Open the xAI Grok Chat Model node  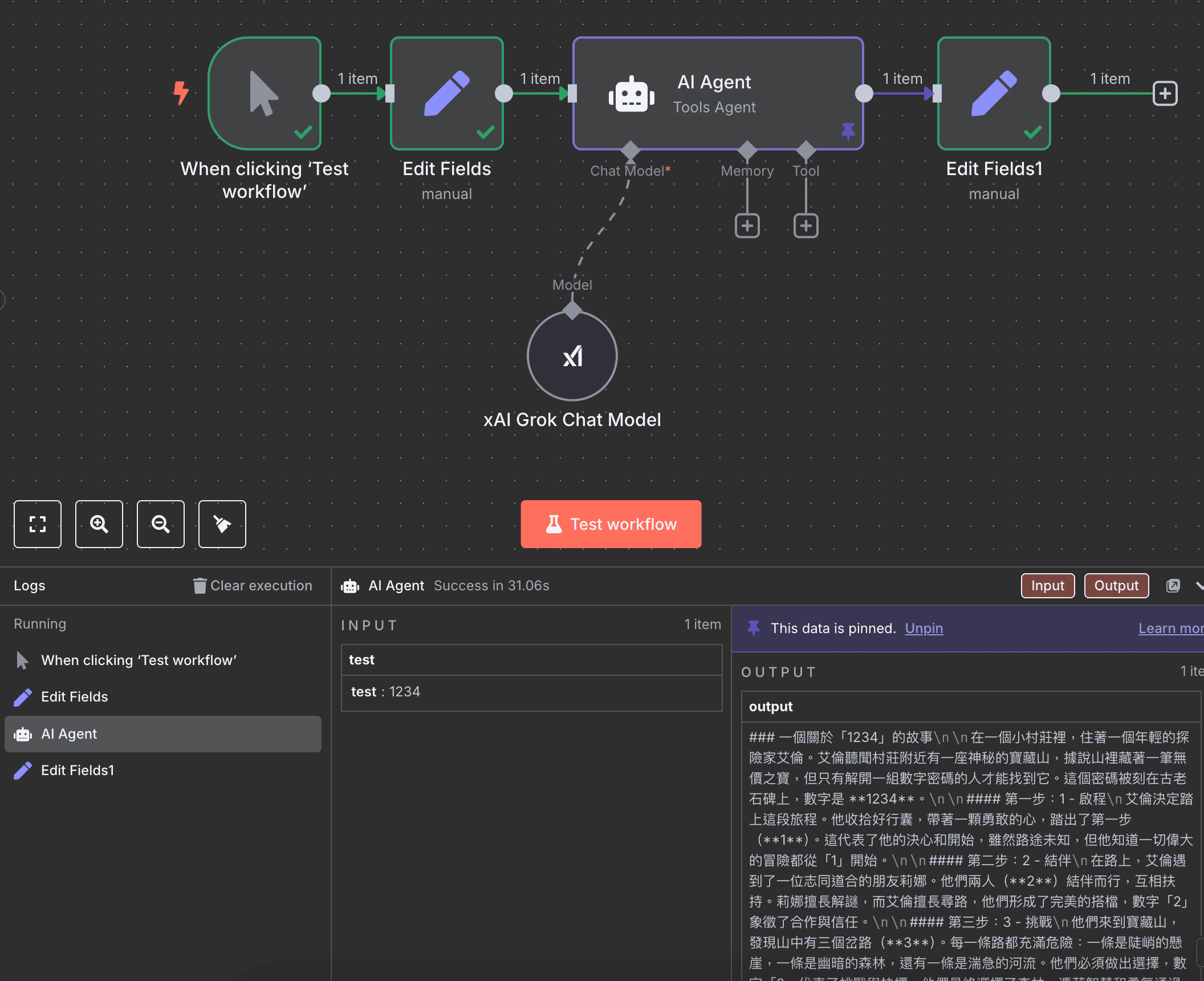tap(572, 355)
